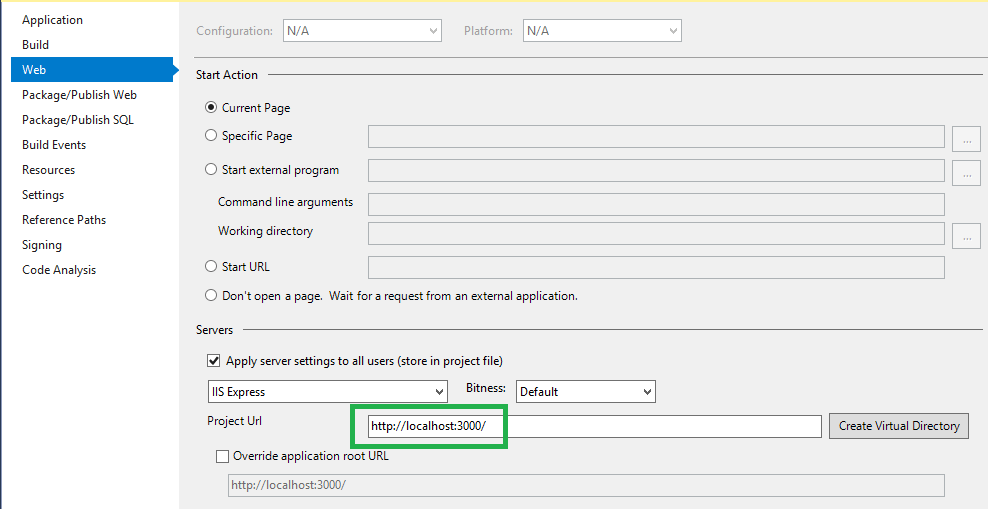
Task: Browse for an external program
Action: coord(967,173)
